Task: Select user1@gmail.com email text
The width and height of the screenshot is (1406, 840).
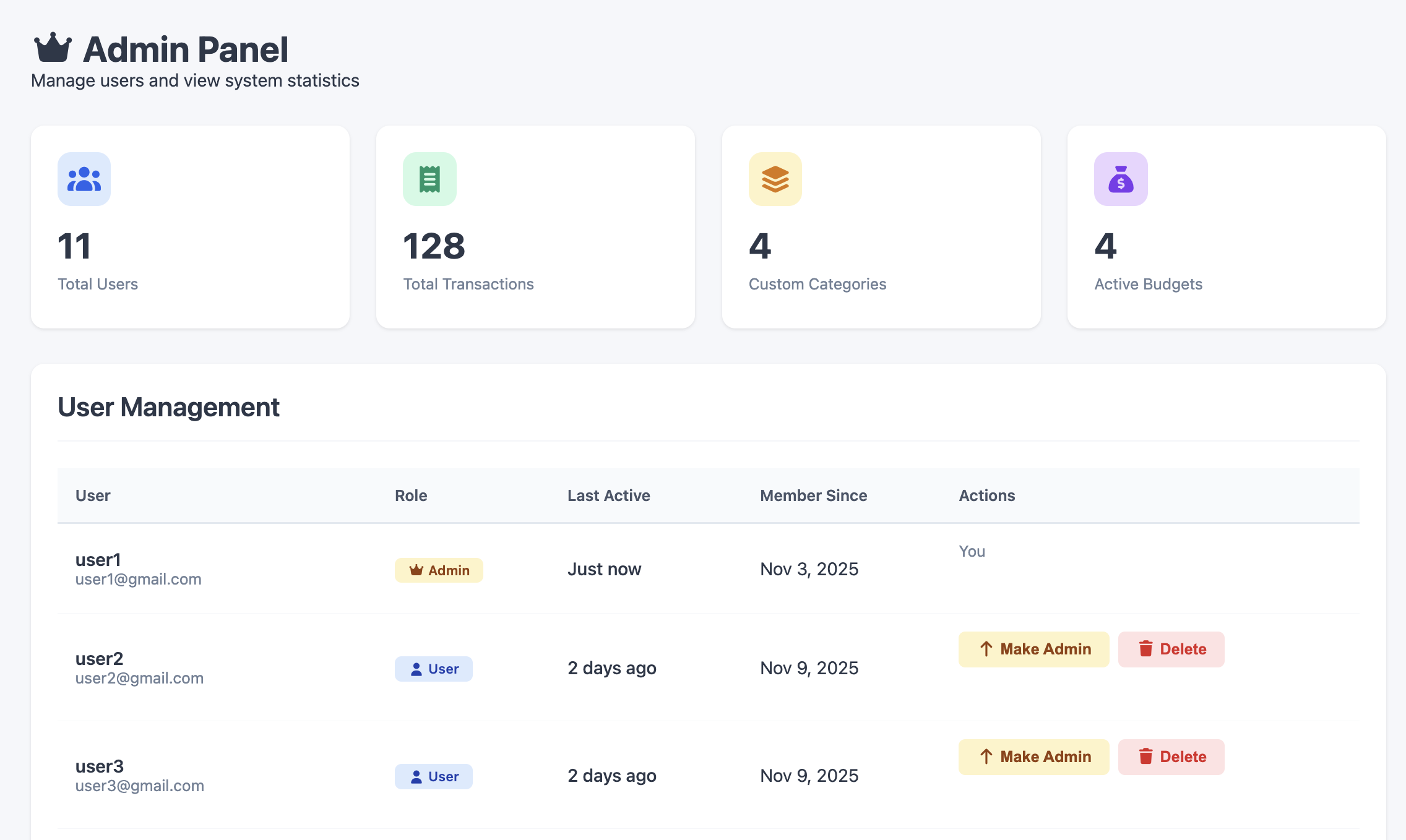Action: (x=138, y=580)
